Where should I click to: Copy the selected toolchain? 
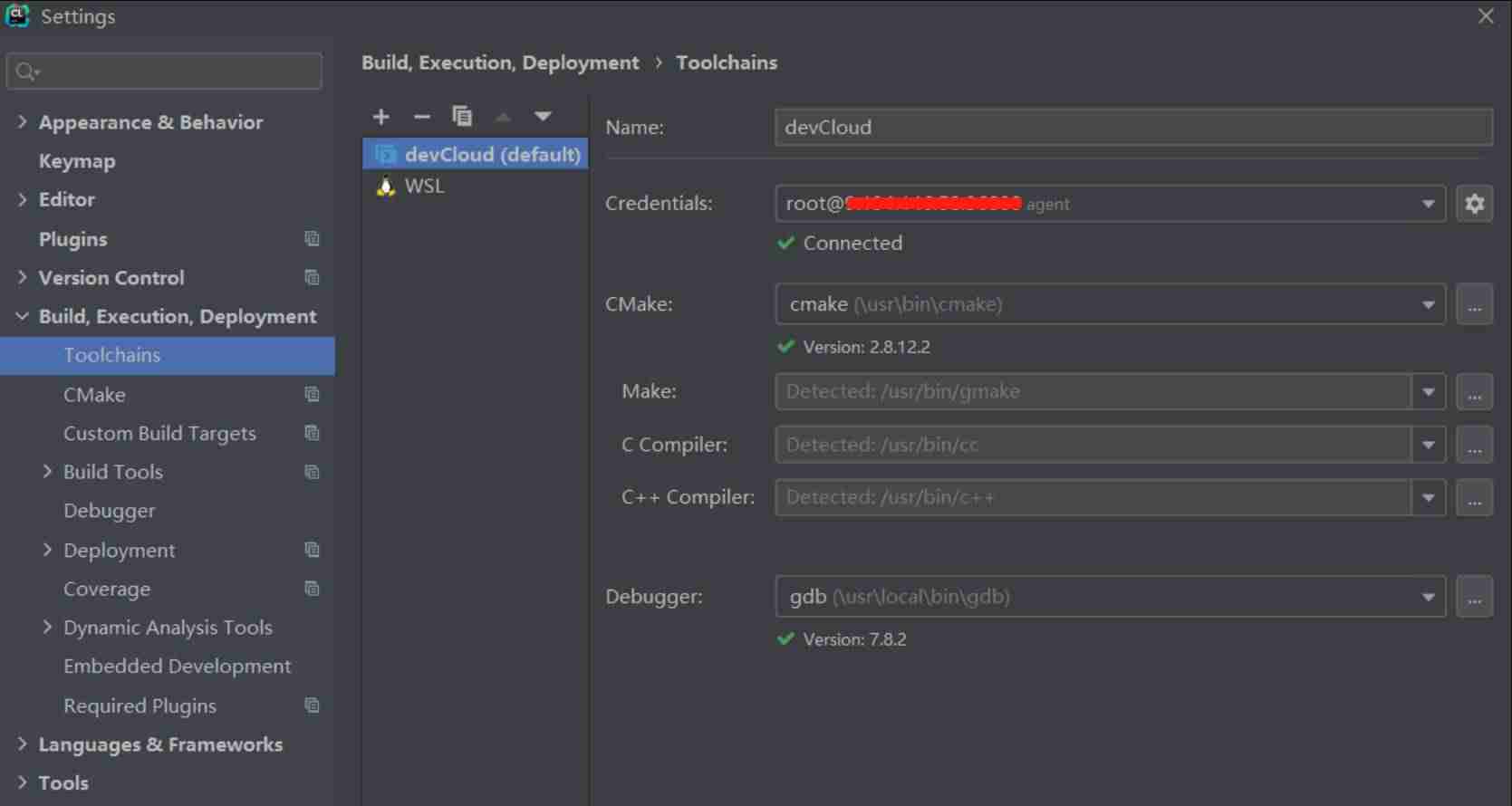pyautogui.click(x=462, y=116)
